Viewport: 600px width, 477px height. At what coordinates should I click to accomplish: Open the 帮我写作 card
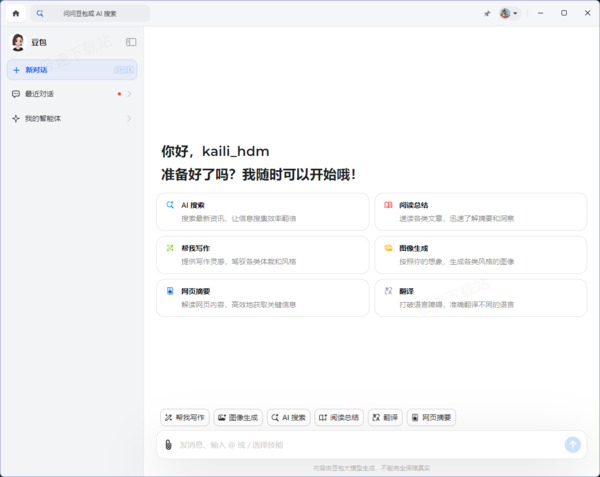[x=263, y=255]
